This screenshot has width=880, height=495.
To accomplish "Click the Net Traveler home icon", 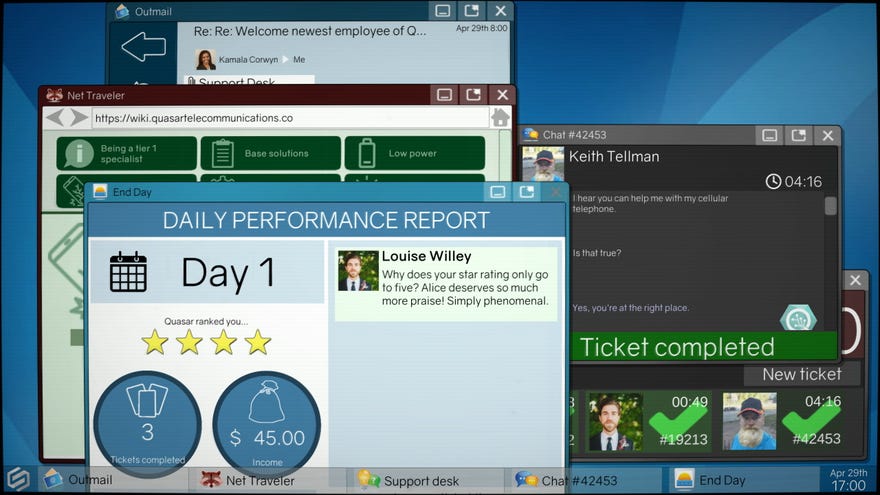I will tap(500, 118).
